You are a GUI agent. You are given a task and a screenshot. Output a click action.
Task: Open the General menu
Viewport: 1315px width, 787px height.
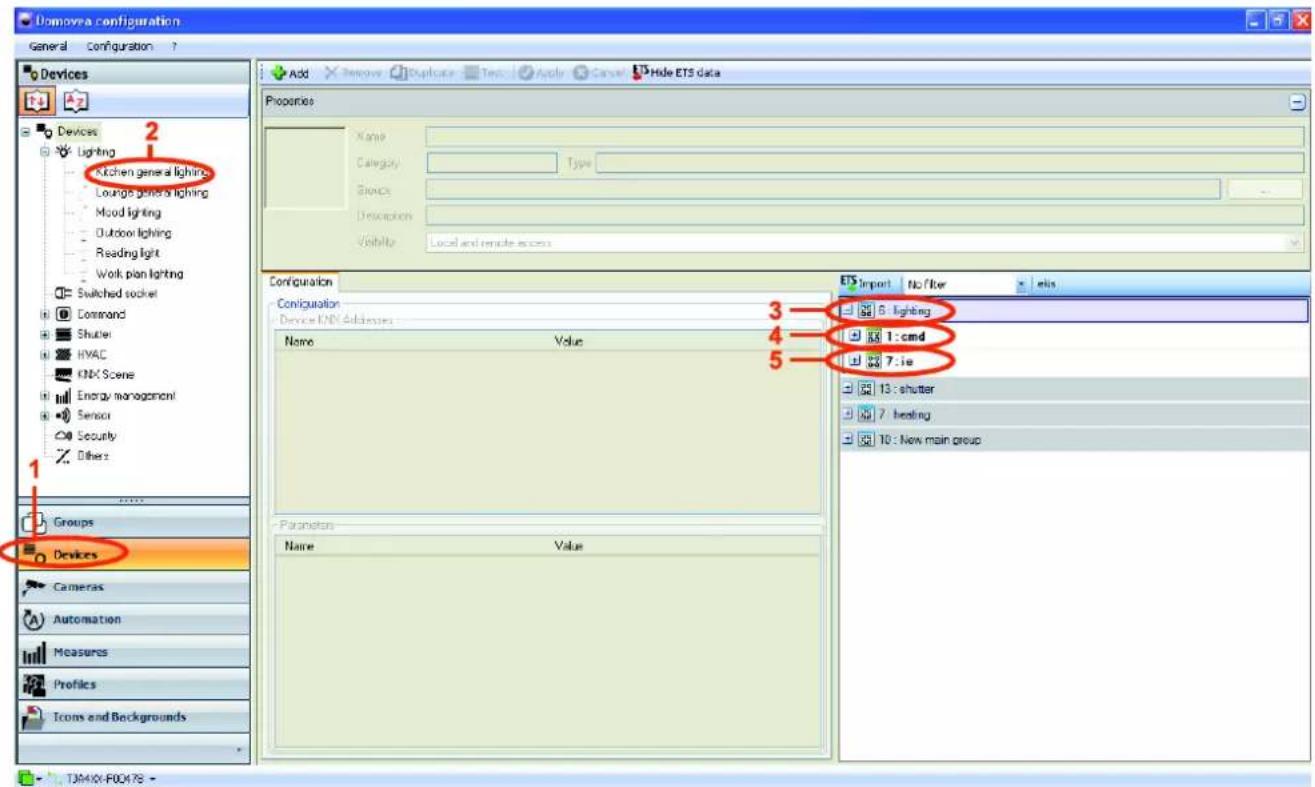tap(48, 46)
